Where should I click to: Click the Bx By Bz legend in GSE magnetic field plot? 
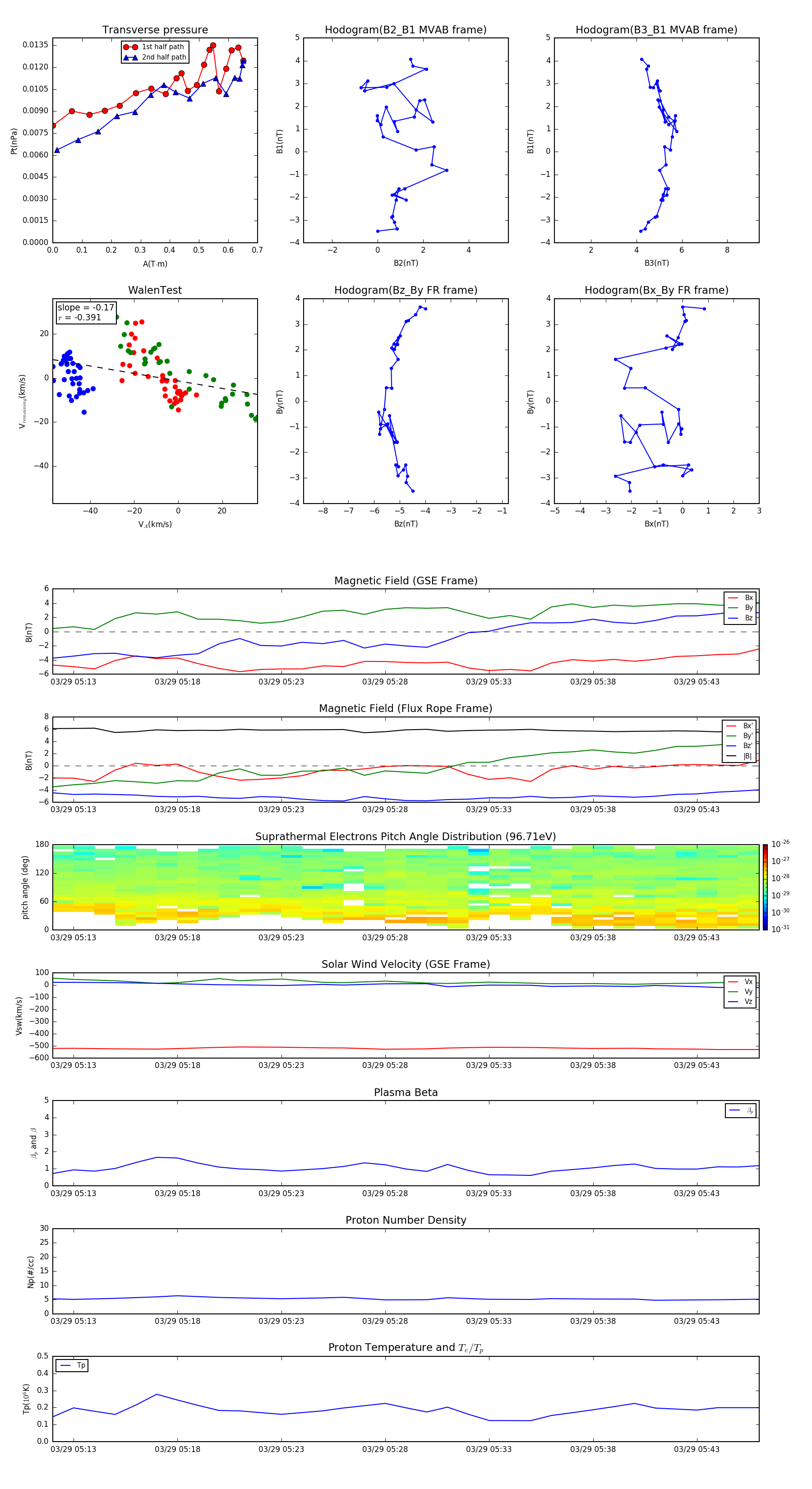click(740, 607)
